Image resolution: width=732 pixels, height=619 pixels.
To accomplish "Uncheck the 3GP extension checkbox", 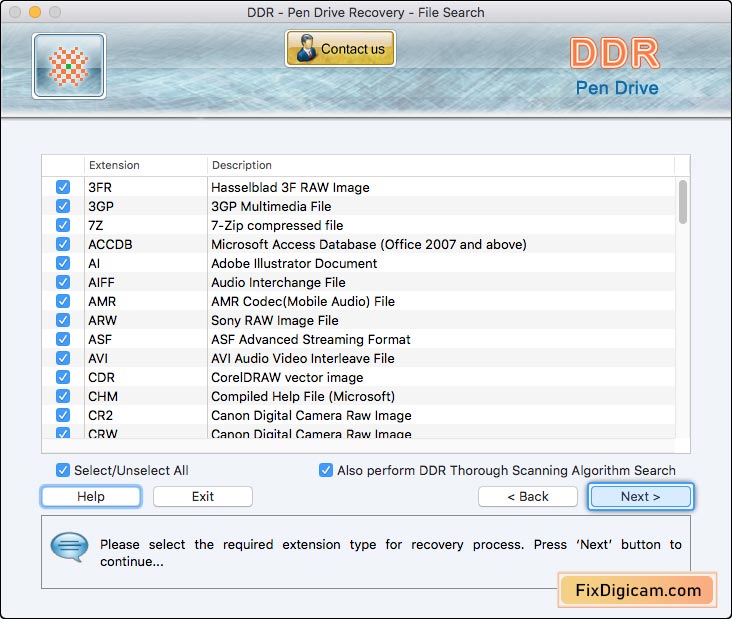I will [x=63, y=206].
